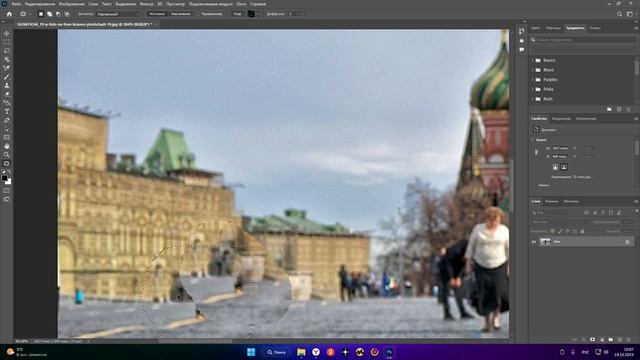Choose Add to selection mode
Screen dimensions: 640x360
(x=49, y=14)
